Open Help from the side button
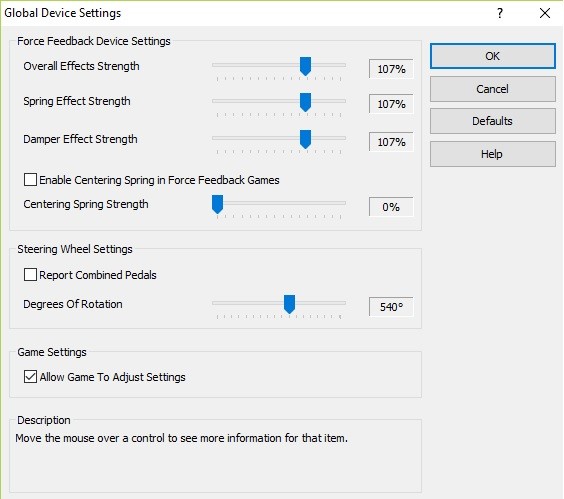564x499 pixels. (492, 154)
